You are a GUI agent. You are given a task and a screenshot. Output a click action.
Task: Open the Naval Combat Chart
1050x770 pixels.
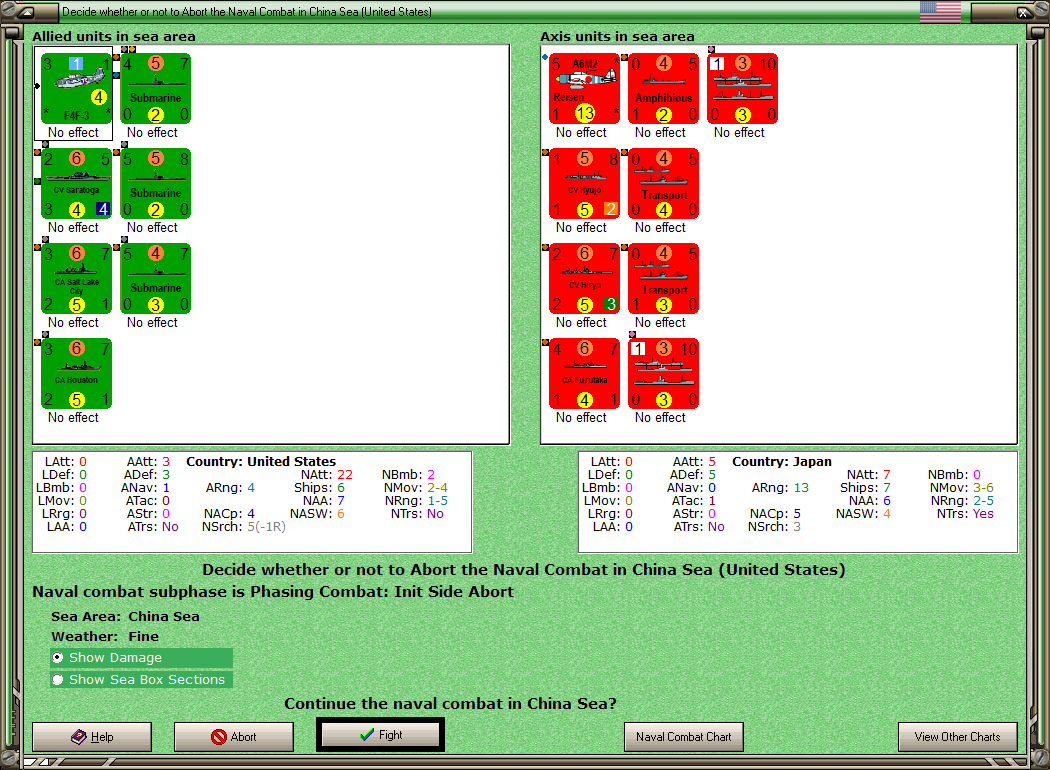click(684, 737)
